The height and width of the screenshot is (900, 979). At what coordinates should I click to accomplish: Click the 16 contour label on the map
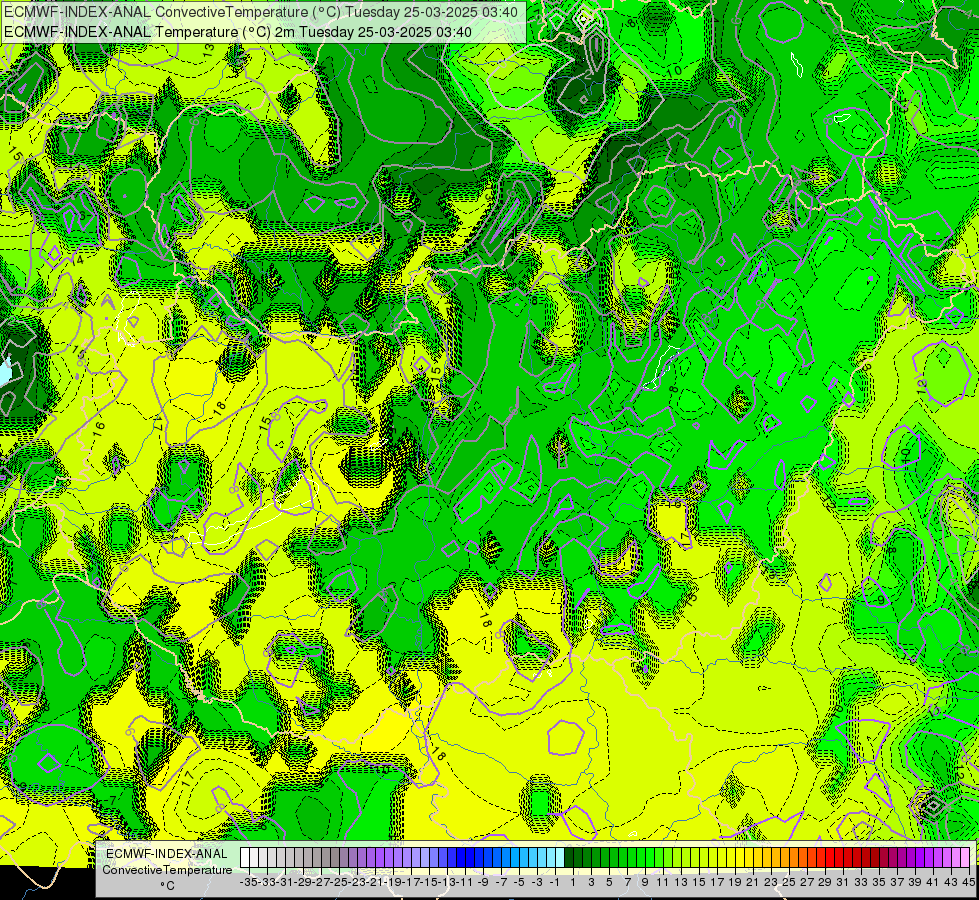tap(99, 430)
